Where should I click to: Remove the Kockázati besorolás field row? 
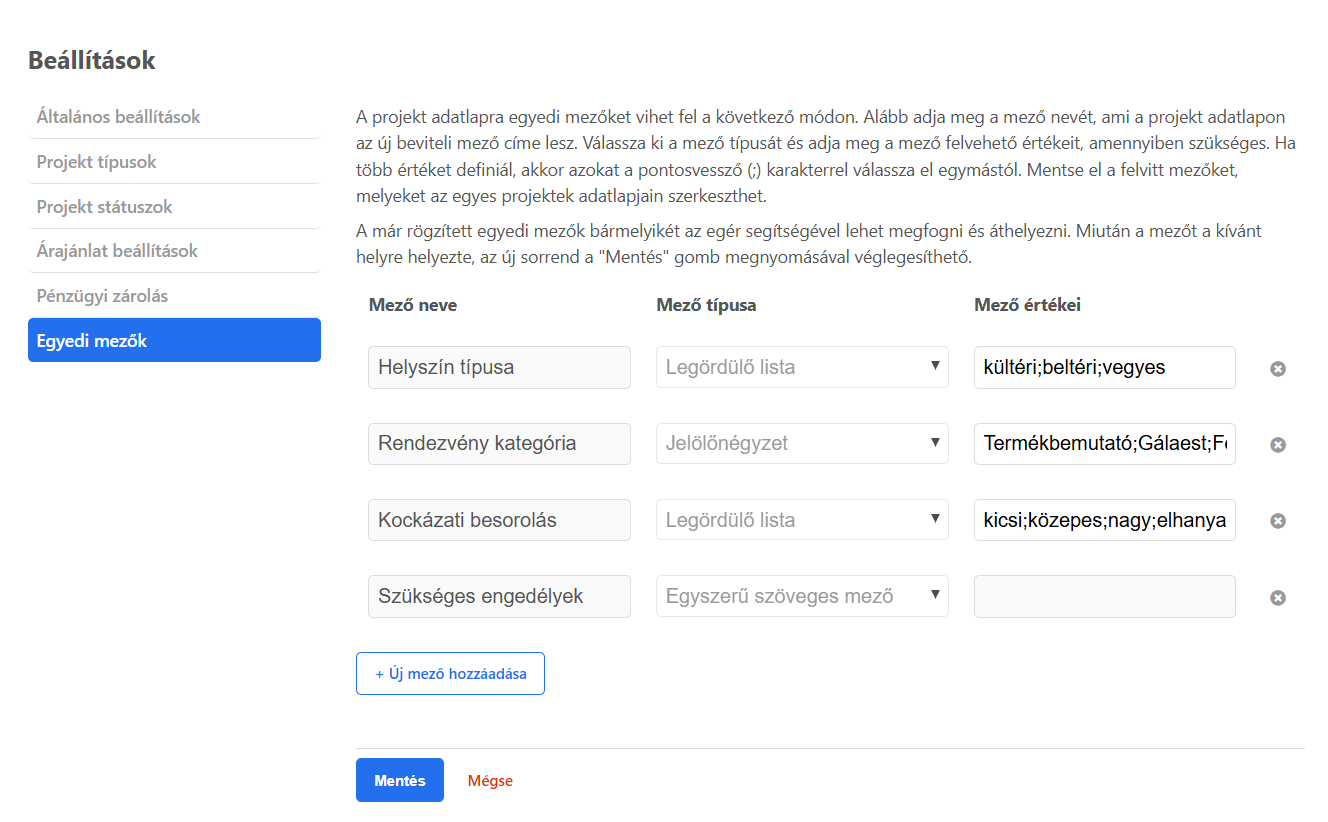point(1277,521)
